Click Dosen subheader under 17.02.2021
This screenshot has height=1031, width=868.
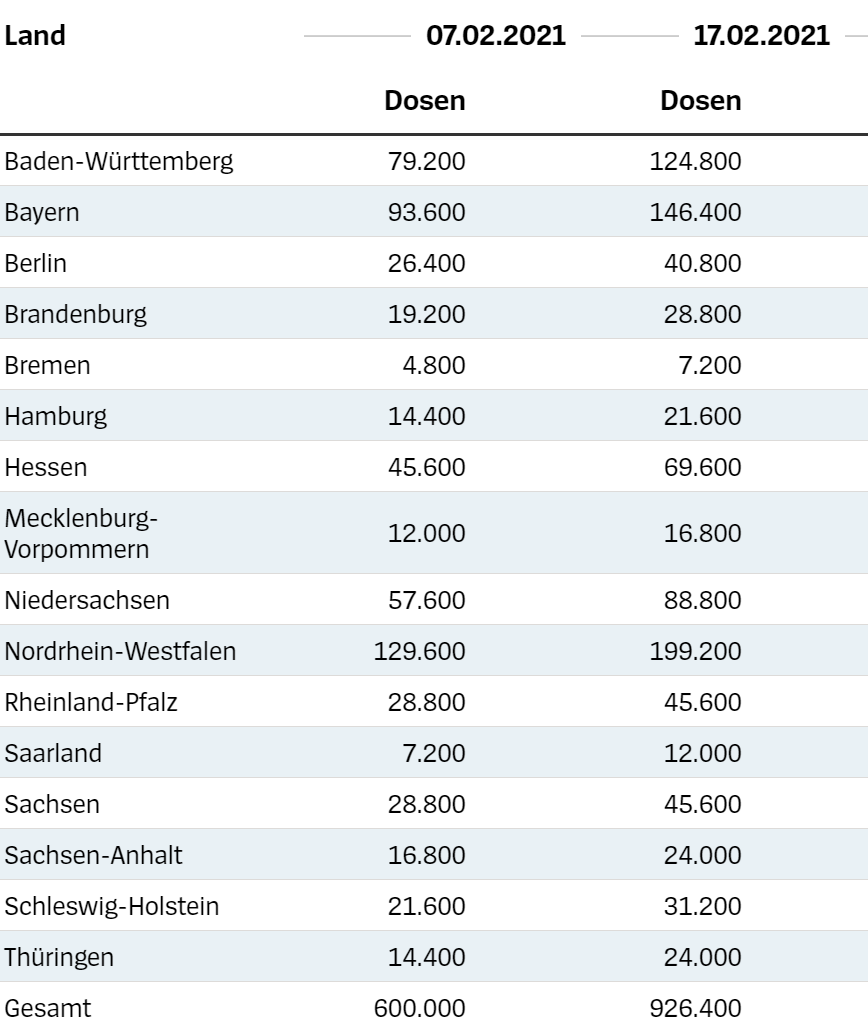click(701, 101)
